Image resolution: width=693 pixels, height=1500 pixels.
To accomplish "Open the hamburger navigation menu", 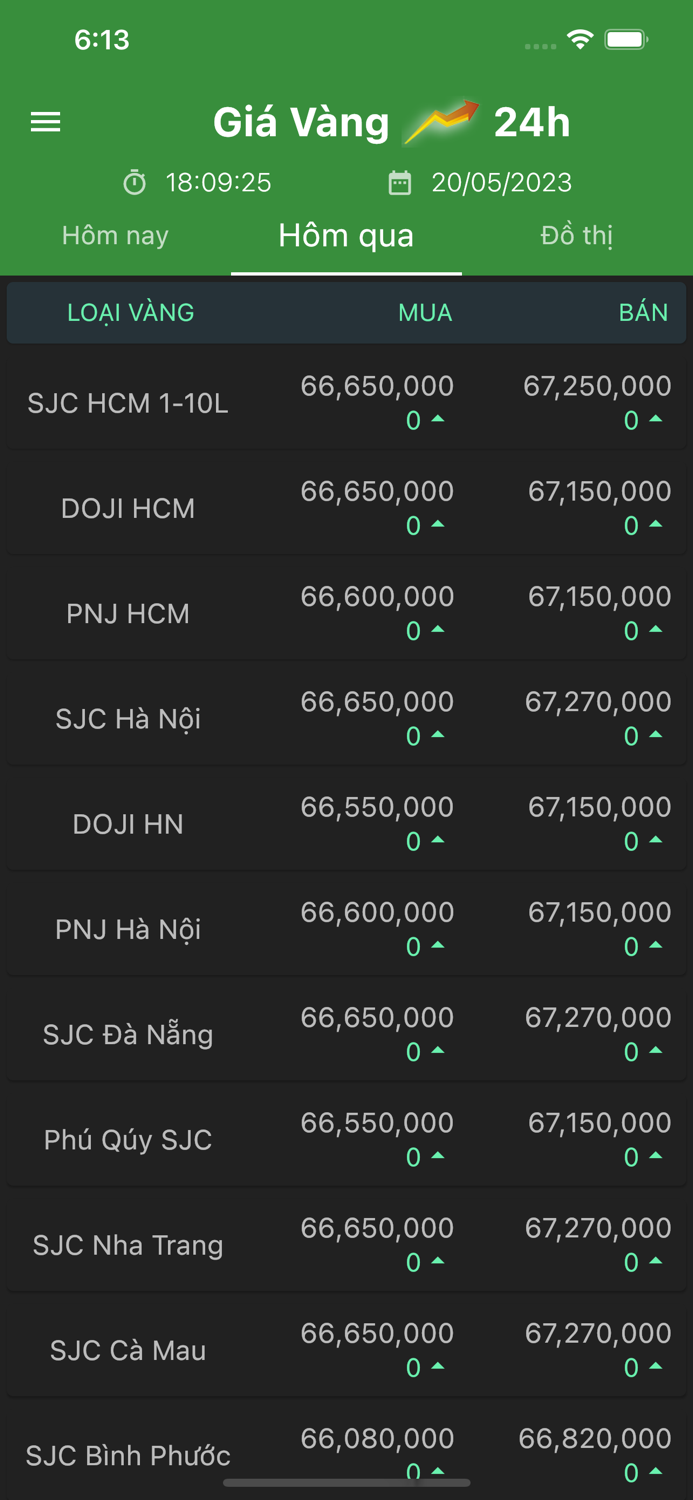I will point(45,122).
